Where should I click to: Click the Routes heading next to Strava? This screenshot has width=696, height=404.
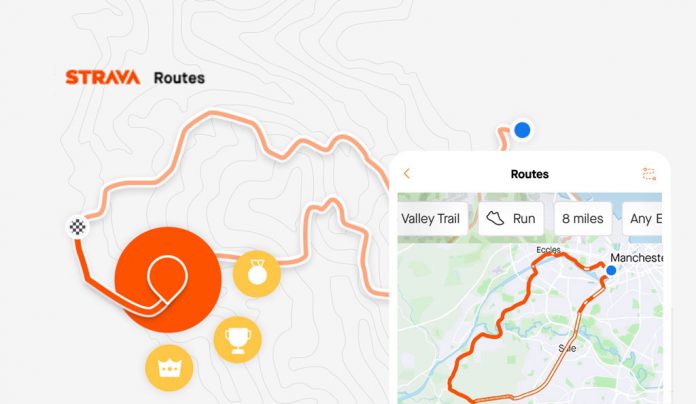[x=179, y=78]
